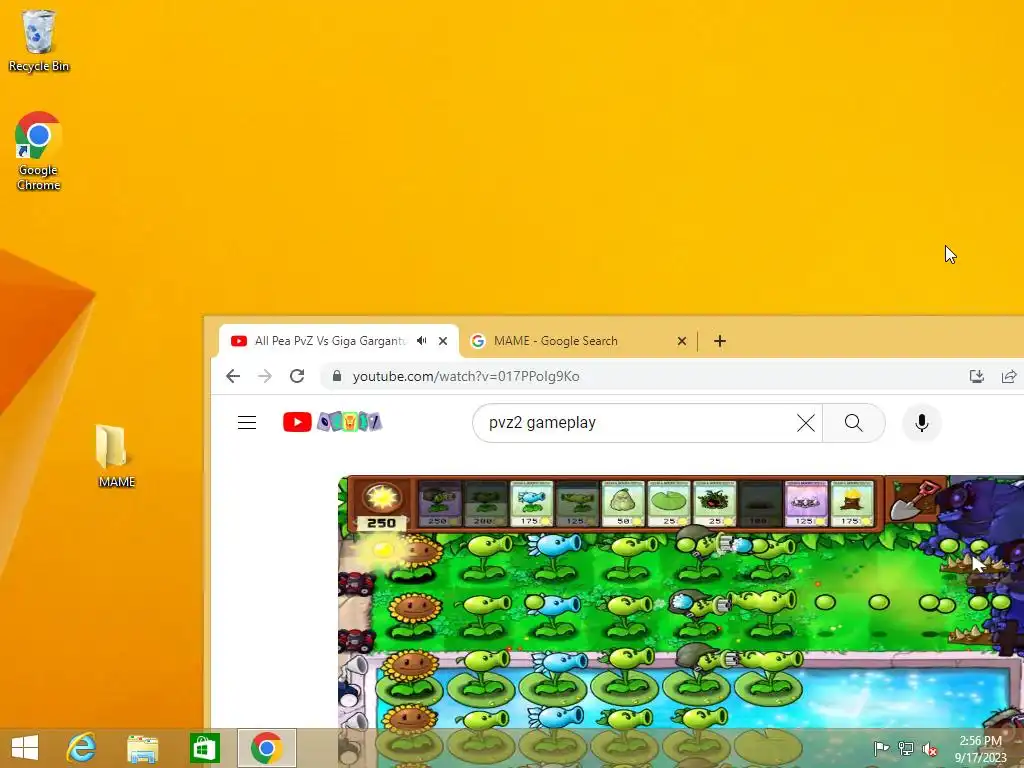Open the clock showing 2:56 PM

point(980,749)
